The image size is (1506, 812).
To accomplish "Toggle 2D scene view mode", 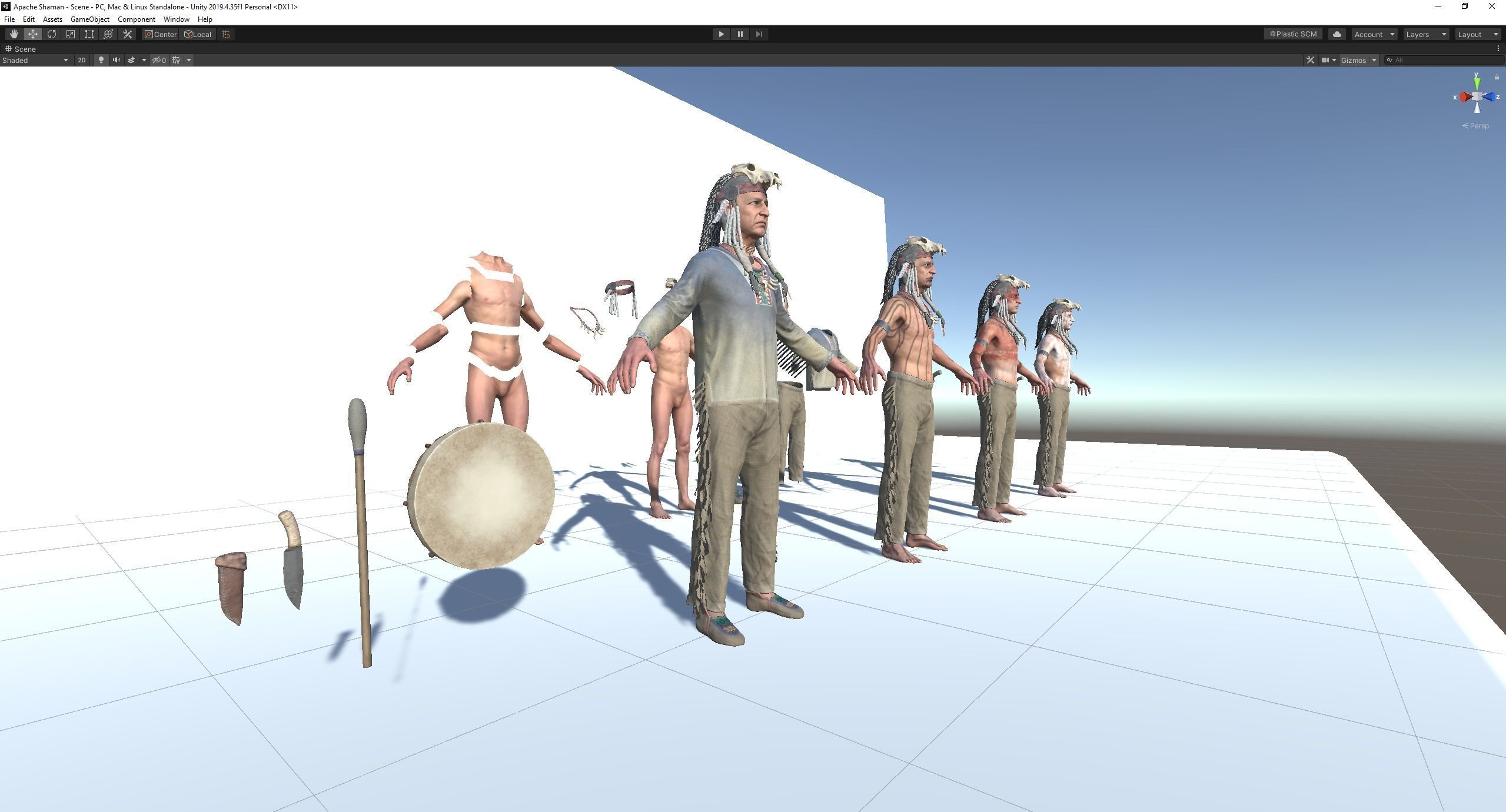I will tap(81, 60).
